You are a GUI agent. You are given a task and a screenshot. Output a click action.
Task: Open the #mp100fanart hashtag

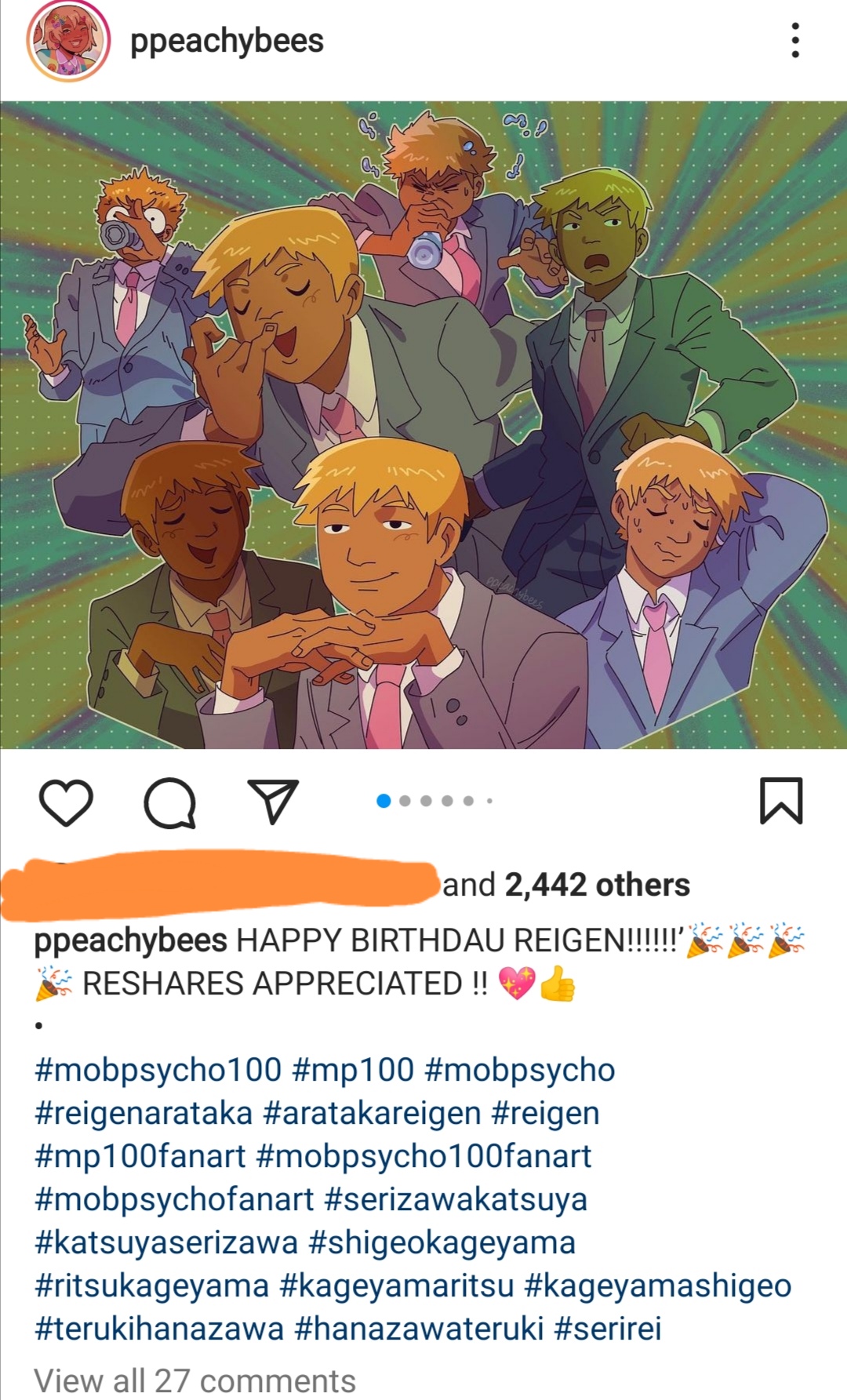coord(140,1156)
